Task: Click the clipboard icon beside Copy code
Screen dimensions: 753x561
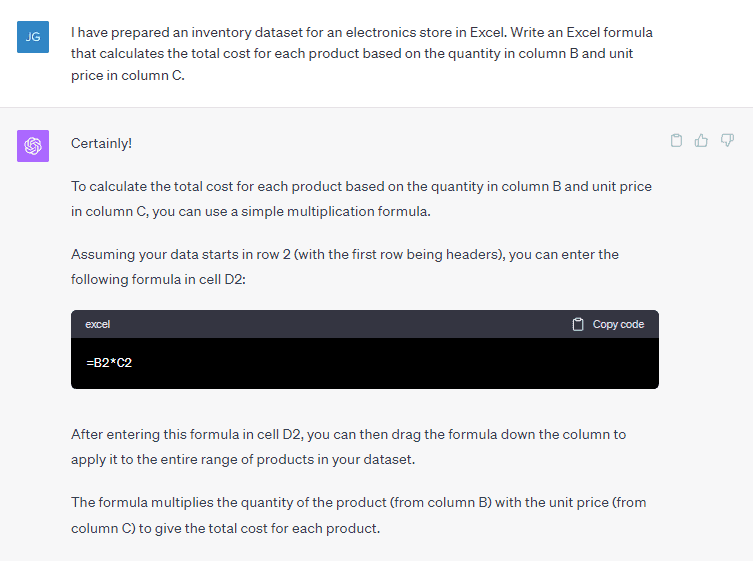Action: coord(578,324)
